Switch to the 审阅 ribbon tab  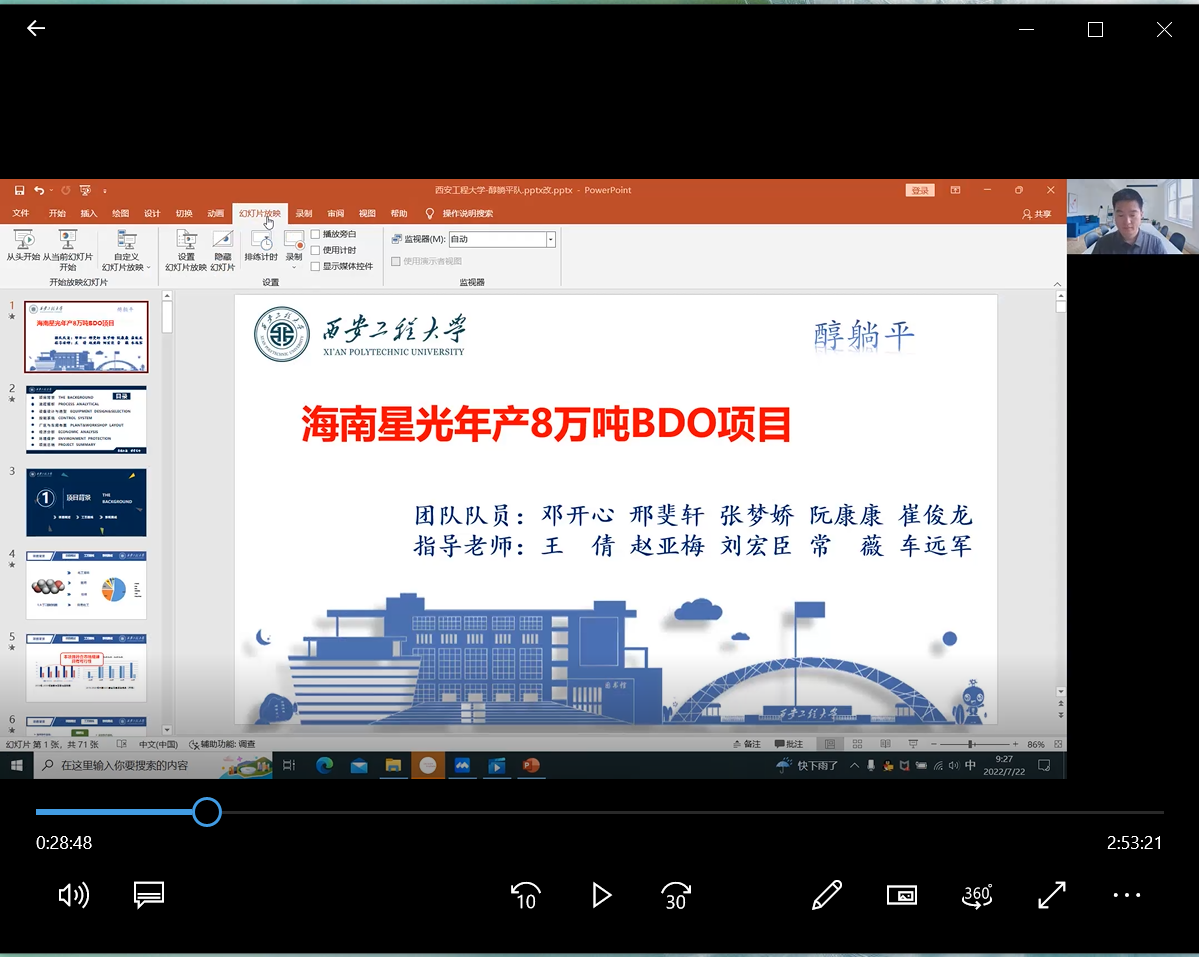click(336, 213)
